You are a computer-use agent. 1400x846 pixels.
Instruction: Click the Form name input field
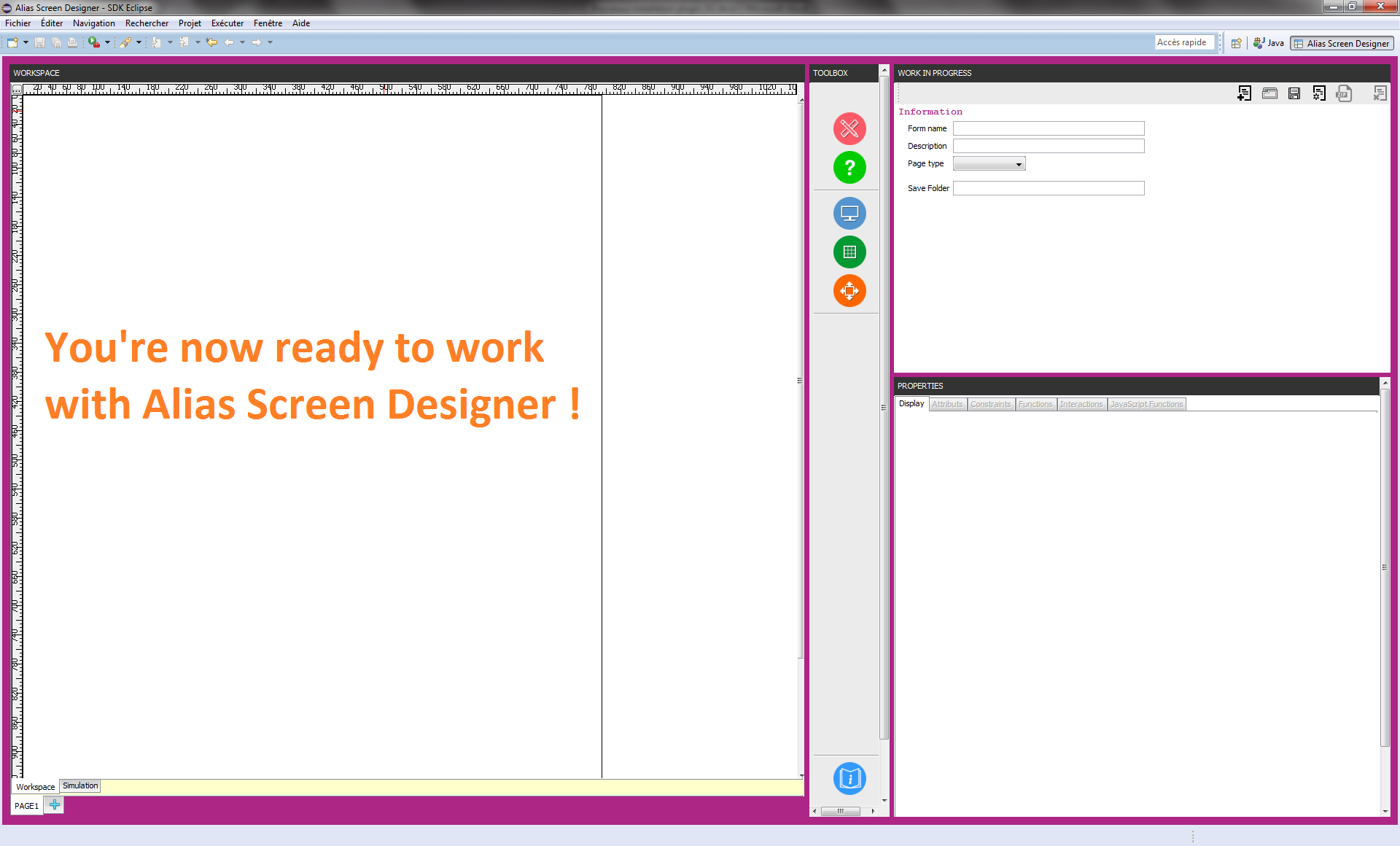click(x=1049, y=128)
